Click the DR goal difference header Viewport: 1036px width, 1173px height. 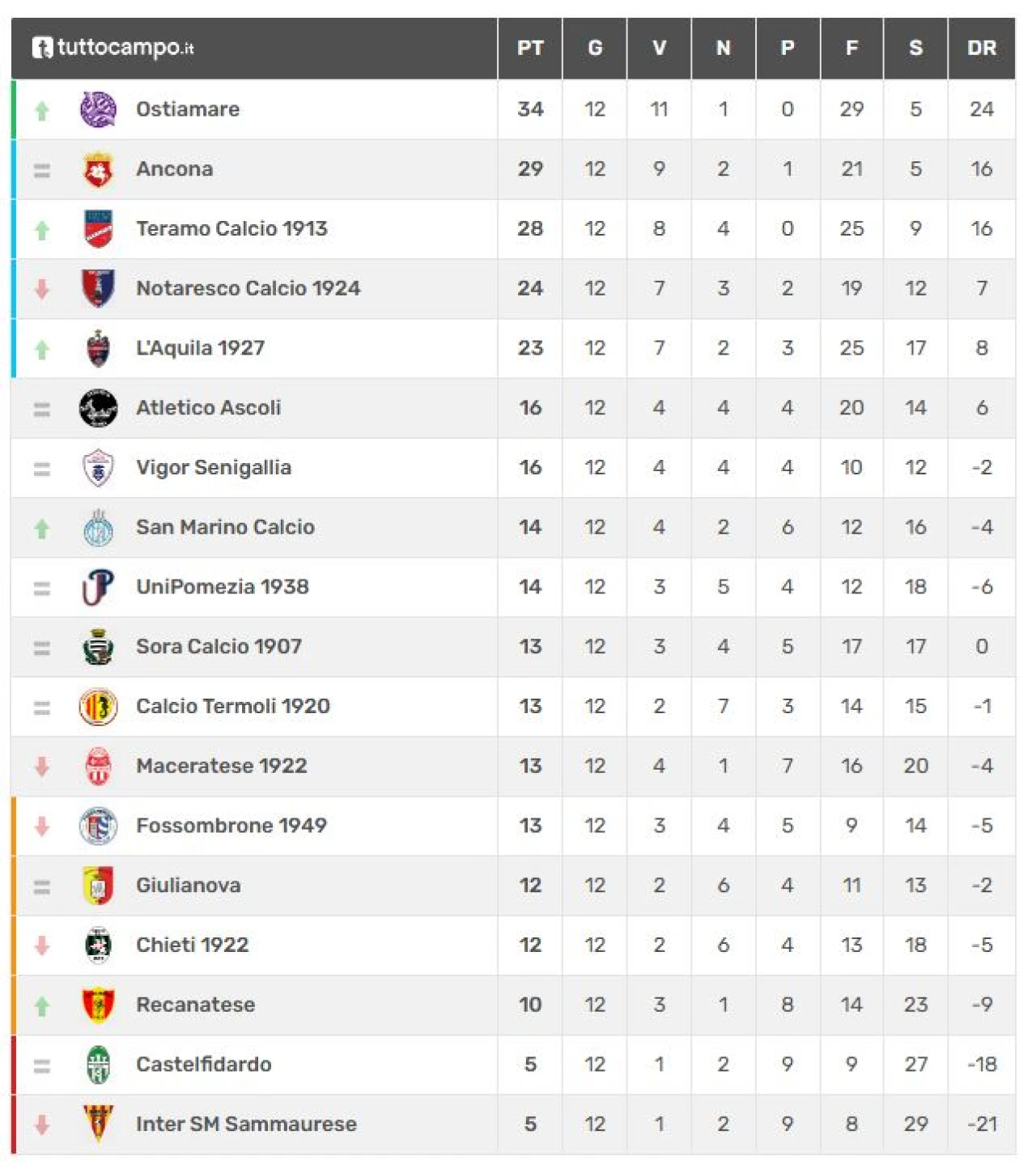click(981, 49)
